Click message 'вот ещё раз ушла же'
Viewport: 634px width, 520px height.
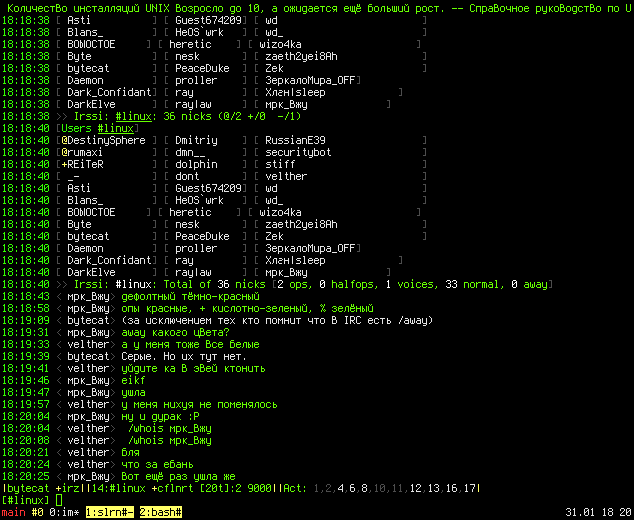(178, 476)
